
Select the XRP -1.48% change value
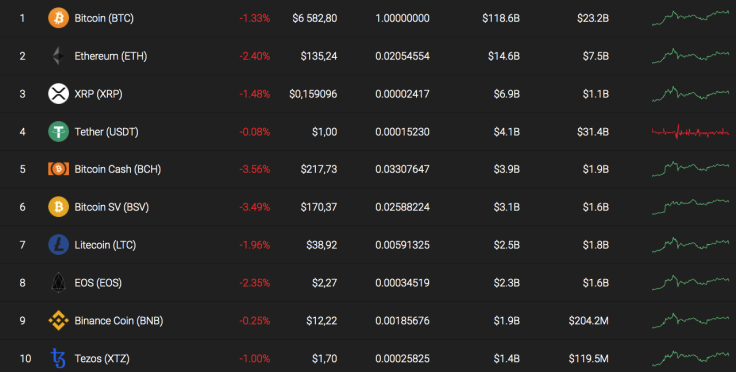tap(255, 94)
